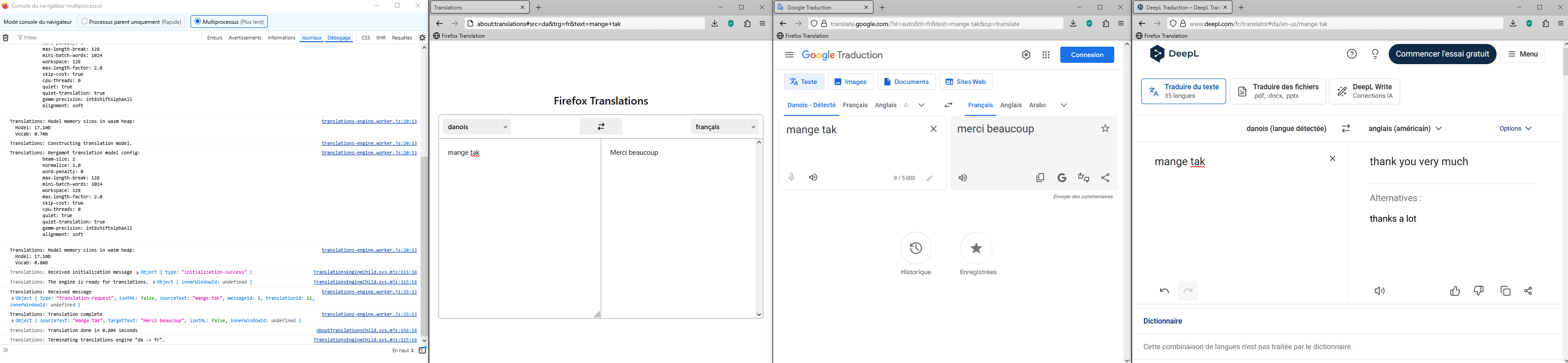The height and width of the screenshot is (363, 1568).
Task: Listen to the DeepL translation audio
Action: [1380, 291]
